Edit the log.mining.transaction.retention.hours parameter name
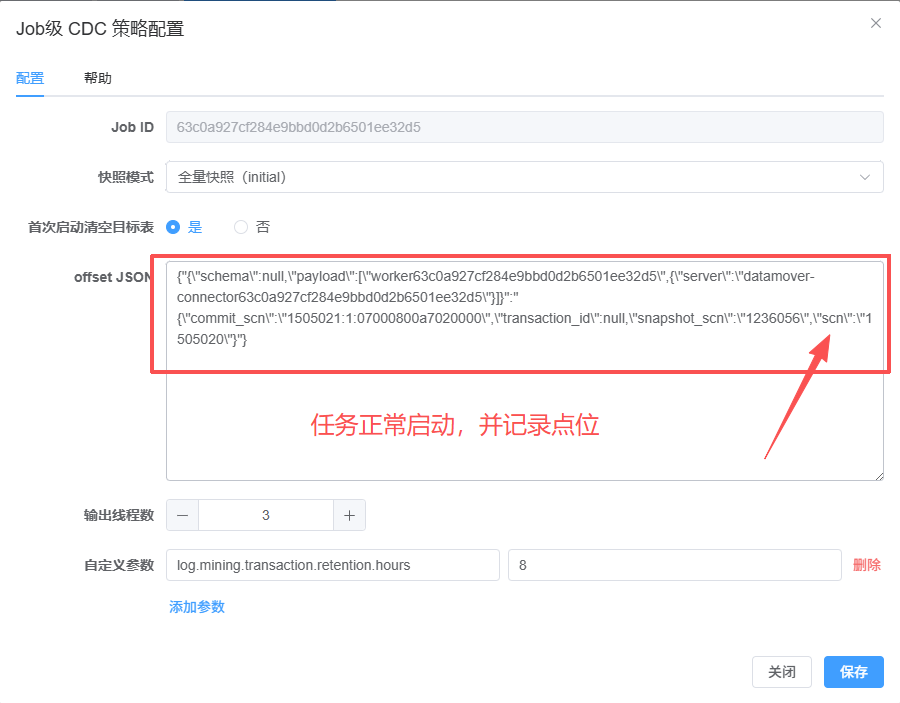Viewport: 900px width, 703px height. (333, 565)
